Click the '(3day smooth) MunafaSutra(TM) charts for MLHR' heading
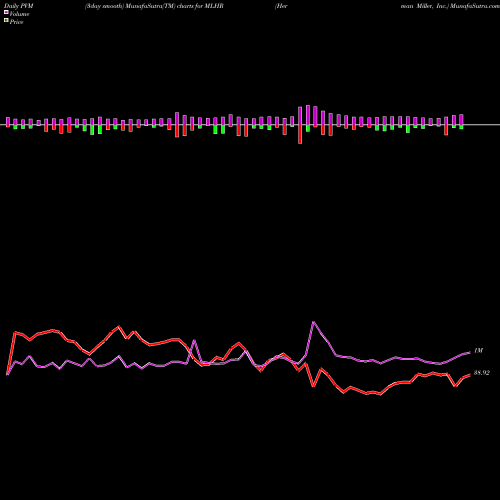The image size is (500, 500). point(154,6)
